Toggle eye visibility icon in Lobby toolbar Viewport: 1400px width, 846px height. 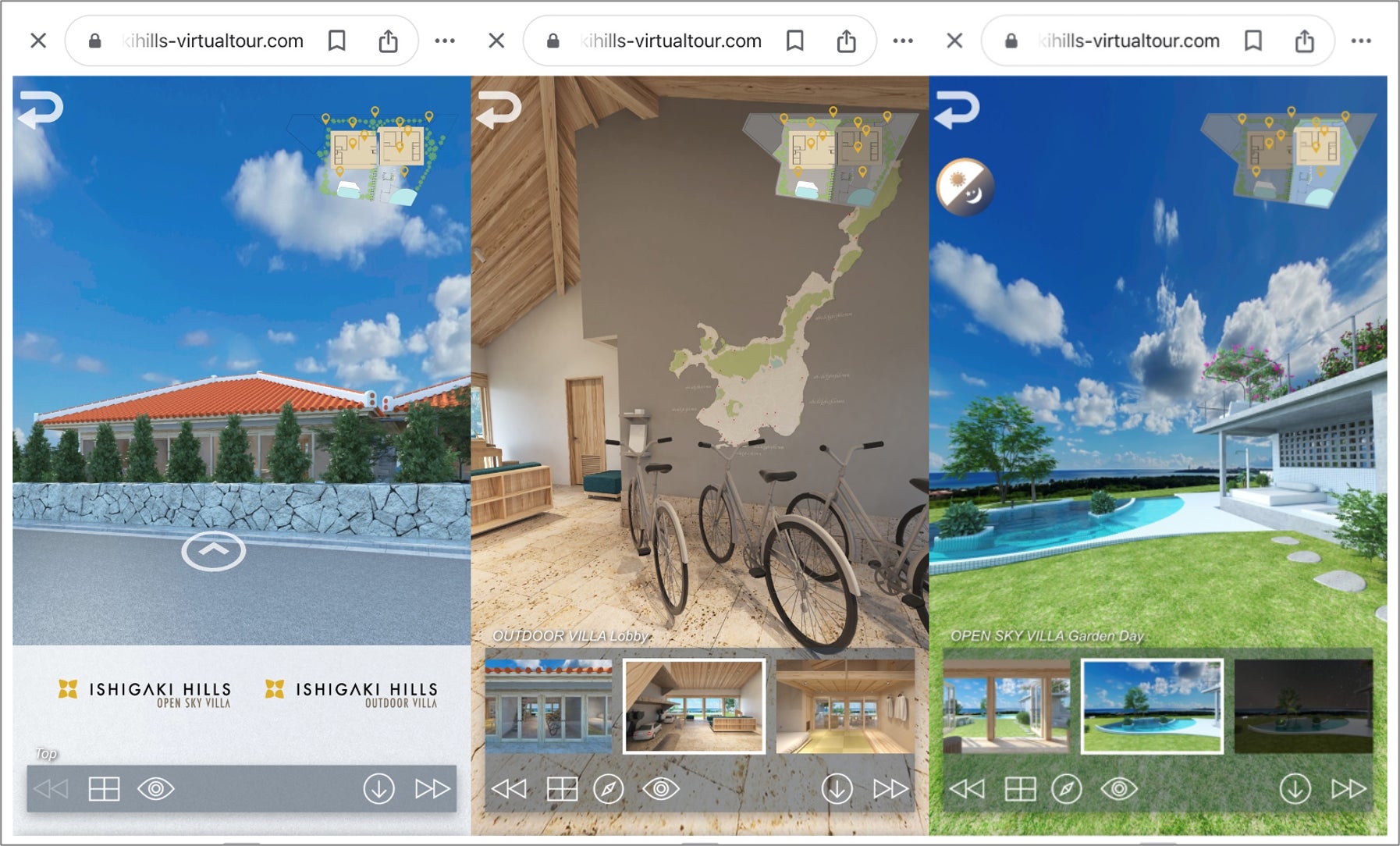[661, 789]
